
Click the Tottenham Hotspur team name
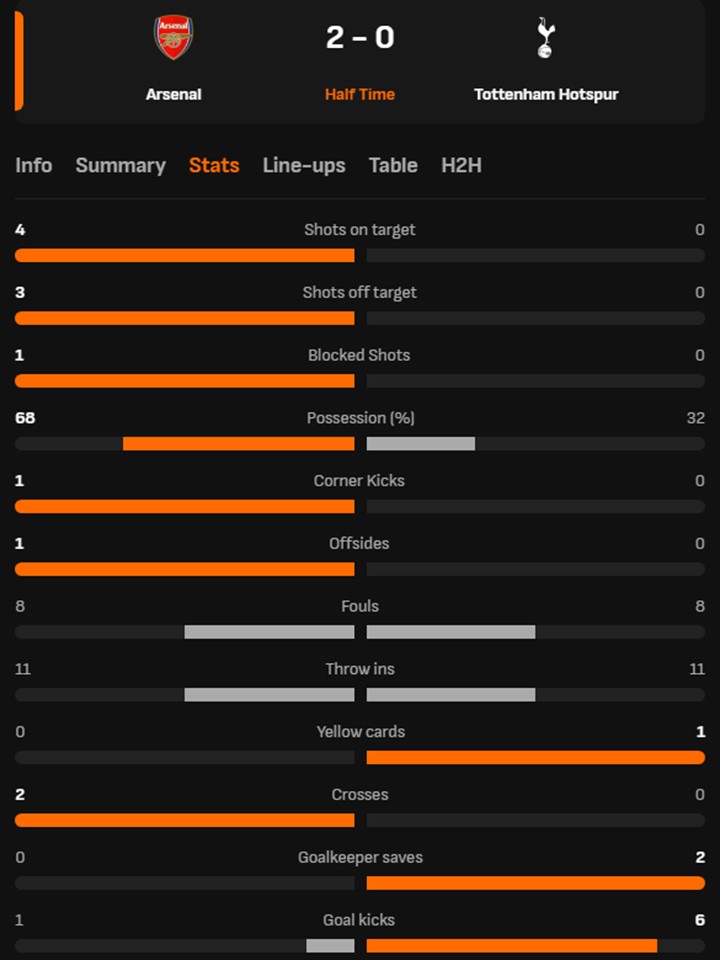546,94
